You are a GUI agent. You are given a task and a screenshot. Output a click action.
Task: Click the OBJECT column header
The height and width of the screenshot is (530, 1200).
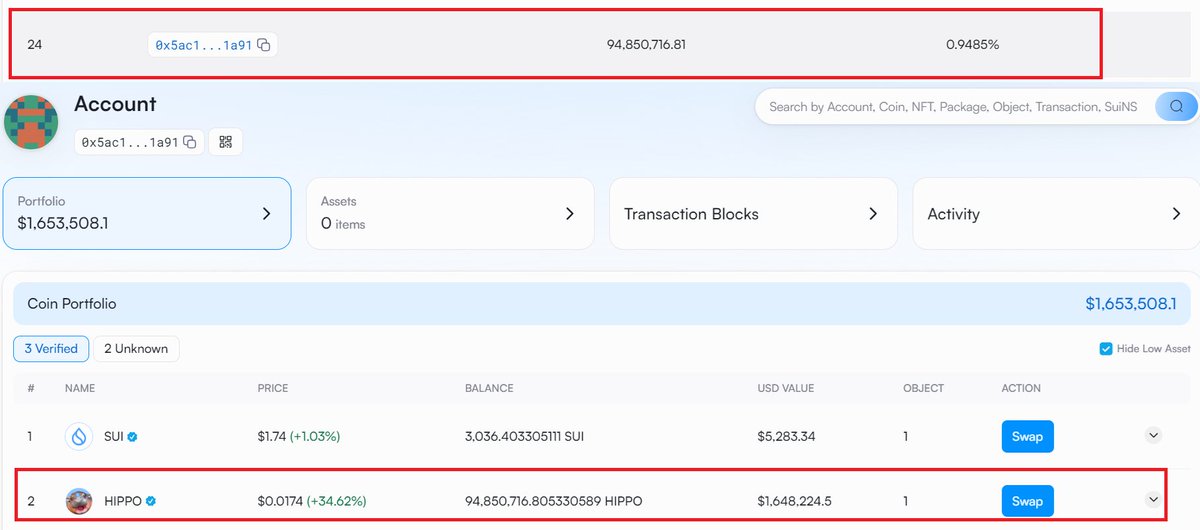[x=923, y=388]
